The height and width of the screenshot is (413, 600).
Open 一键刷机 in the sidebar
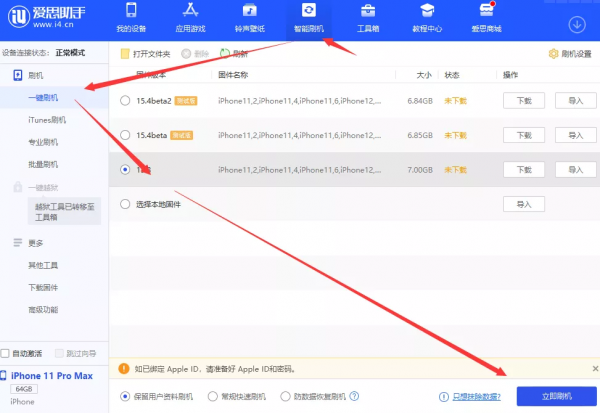click(x=43, y=98)
